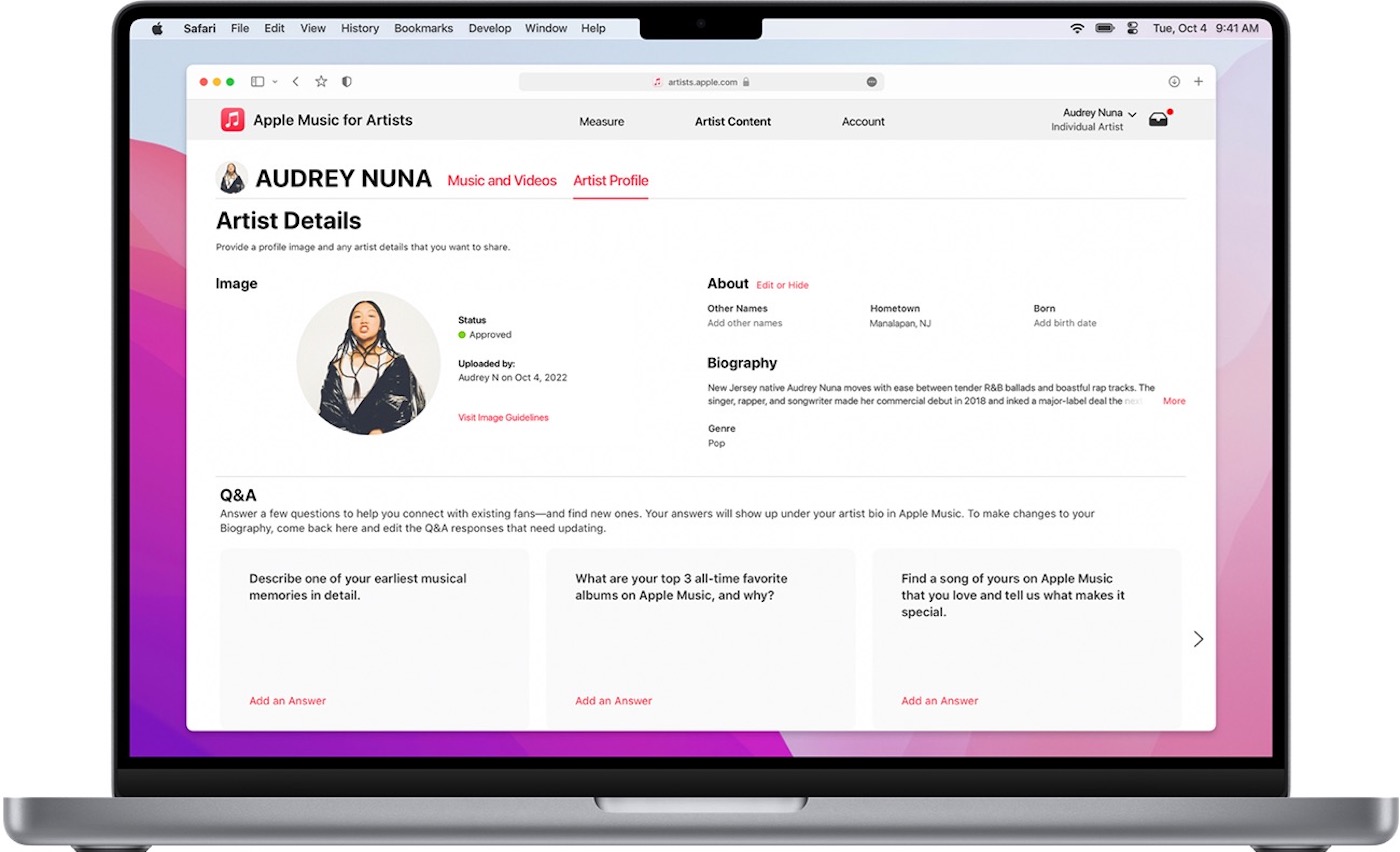The height and width of the screenshot is (852, 1400).
Task: Click Add other names field
Action: click(745, 323)
